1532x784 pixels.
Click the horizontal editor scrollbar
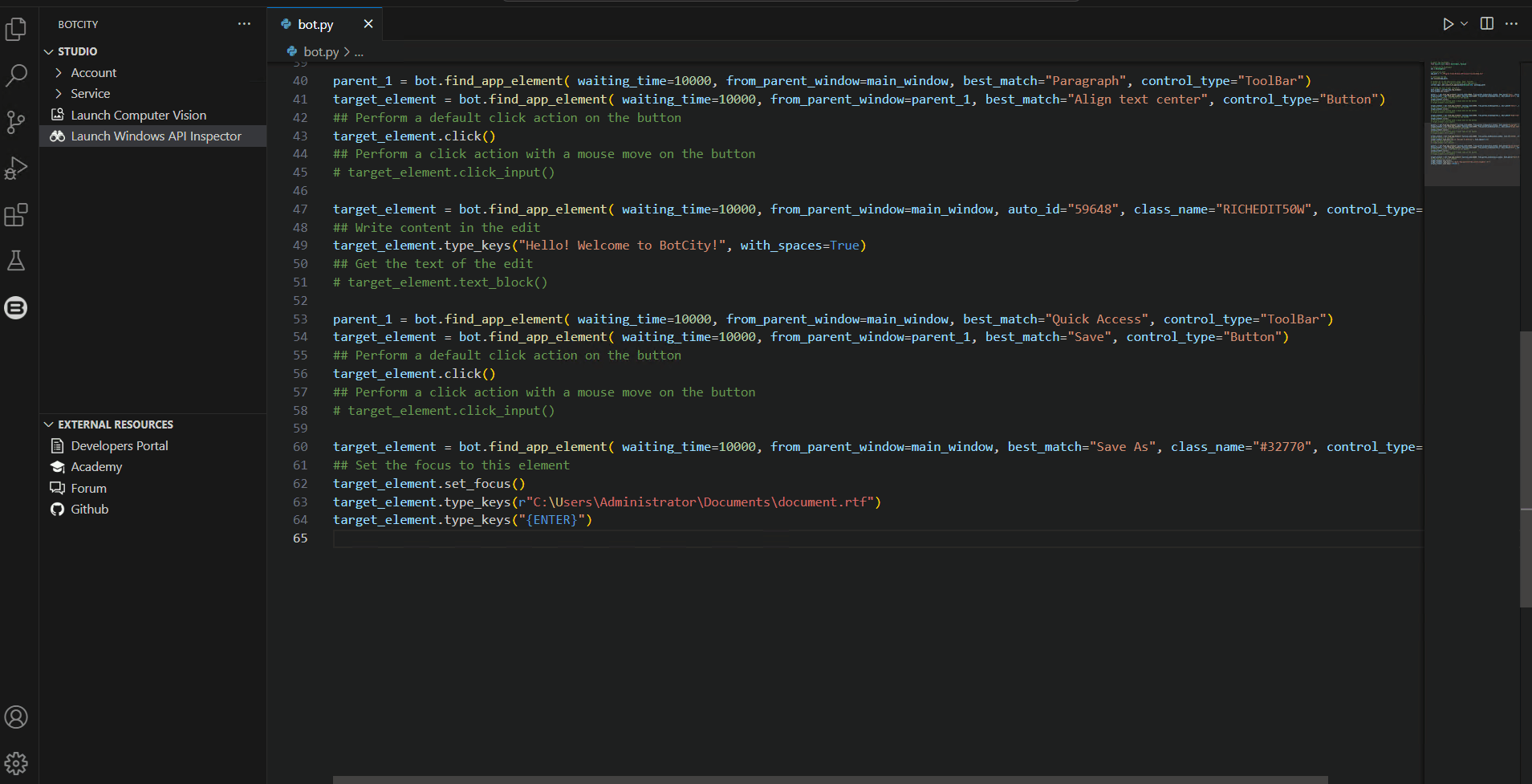pos(830,779)
